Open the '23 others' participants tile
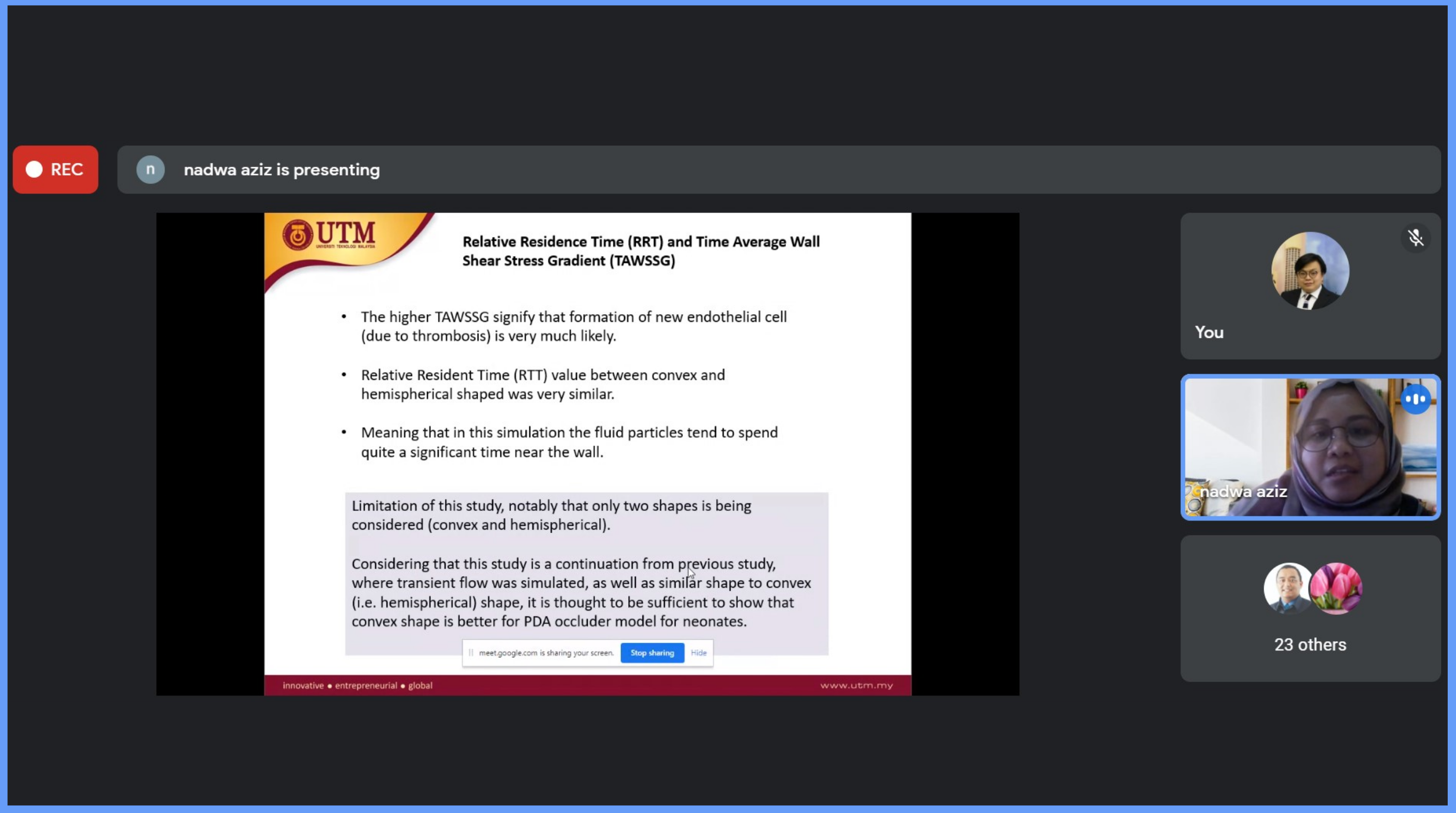The height and width of the screenshot is (813, 1456). click(x=1310, y=644)
